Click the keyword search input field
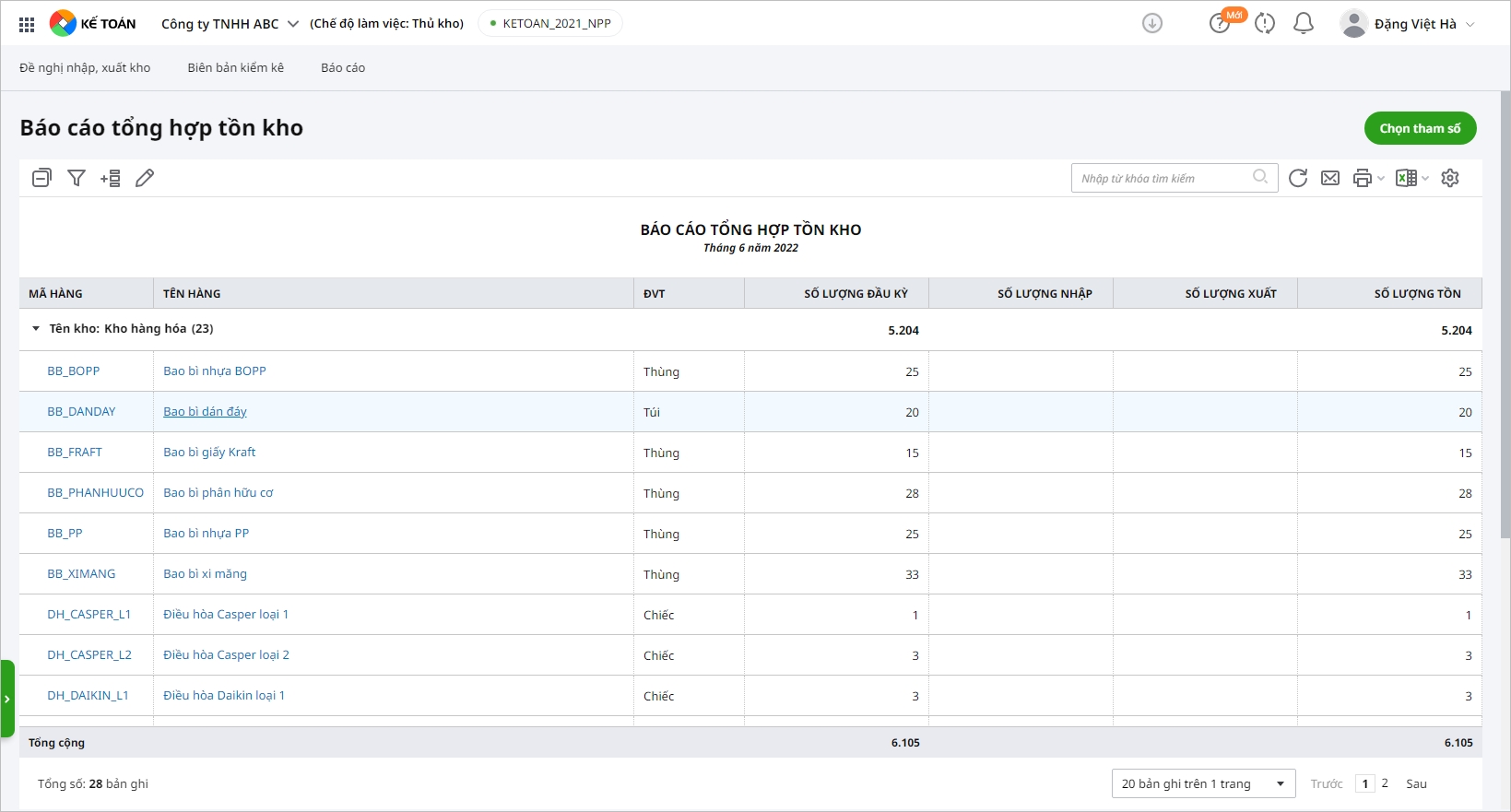This screenshot has height=812, width=1511. [x=1164, y=178]
